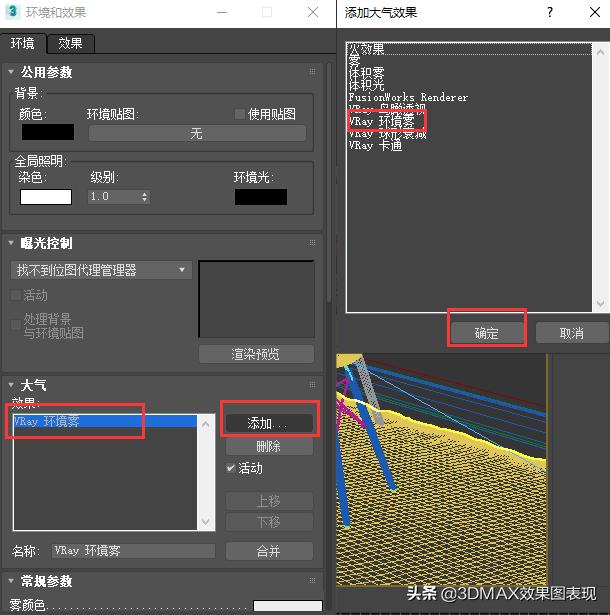Click dialog list scroll down arrow
The height and width of the screenshot is (615, 610).
click(600, 303)
